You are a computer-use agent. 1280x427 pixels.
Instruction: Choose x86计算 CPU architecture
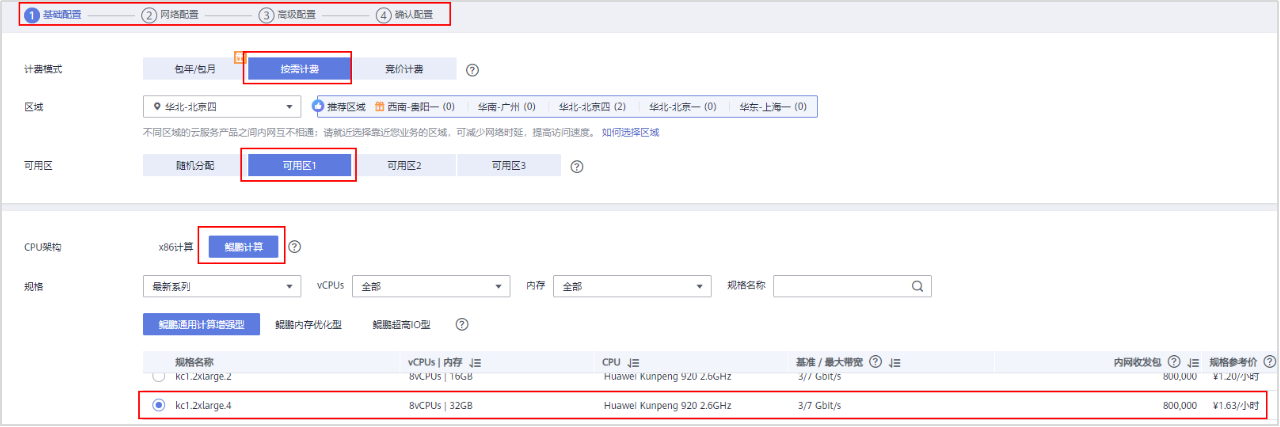176,247
